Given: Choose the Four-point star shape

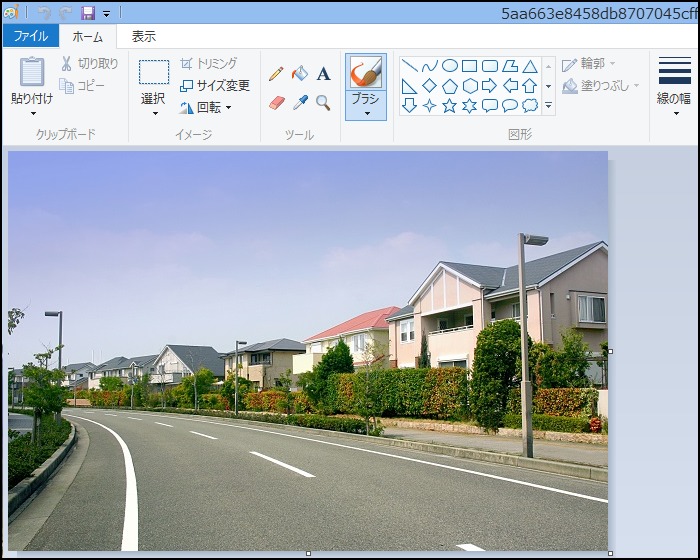Looking at the screenshot, I should click(x=429, y=106).
